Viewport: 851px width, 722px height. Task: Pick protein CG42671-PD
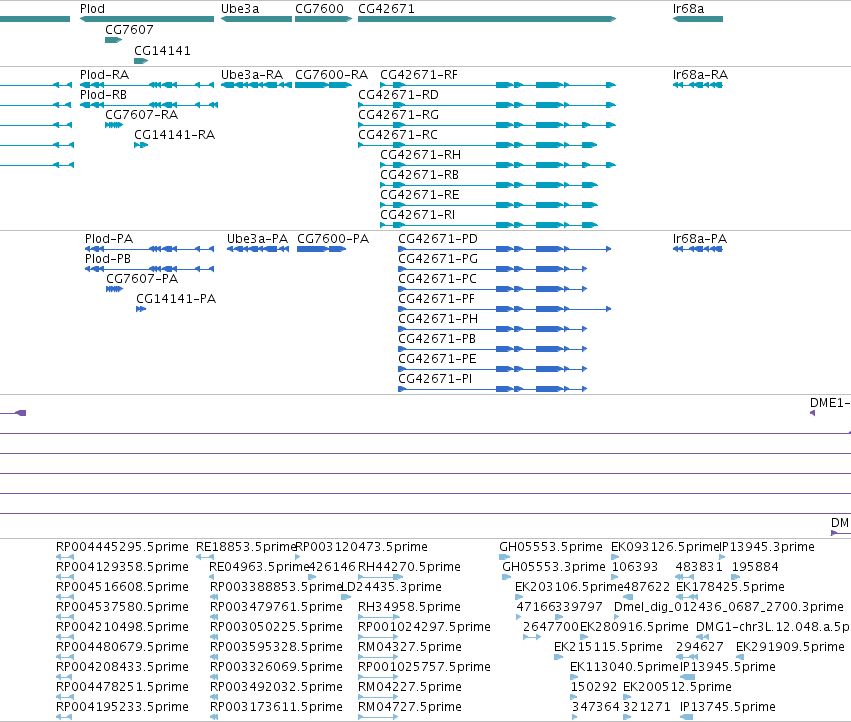tap(438, 239)
